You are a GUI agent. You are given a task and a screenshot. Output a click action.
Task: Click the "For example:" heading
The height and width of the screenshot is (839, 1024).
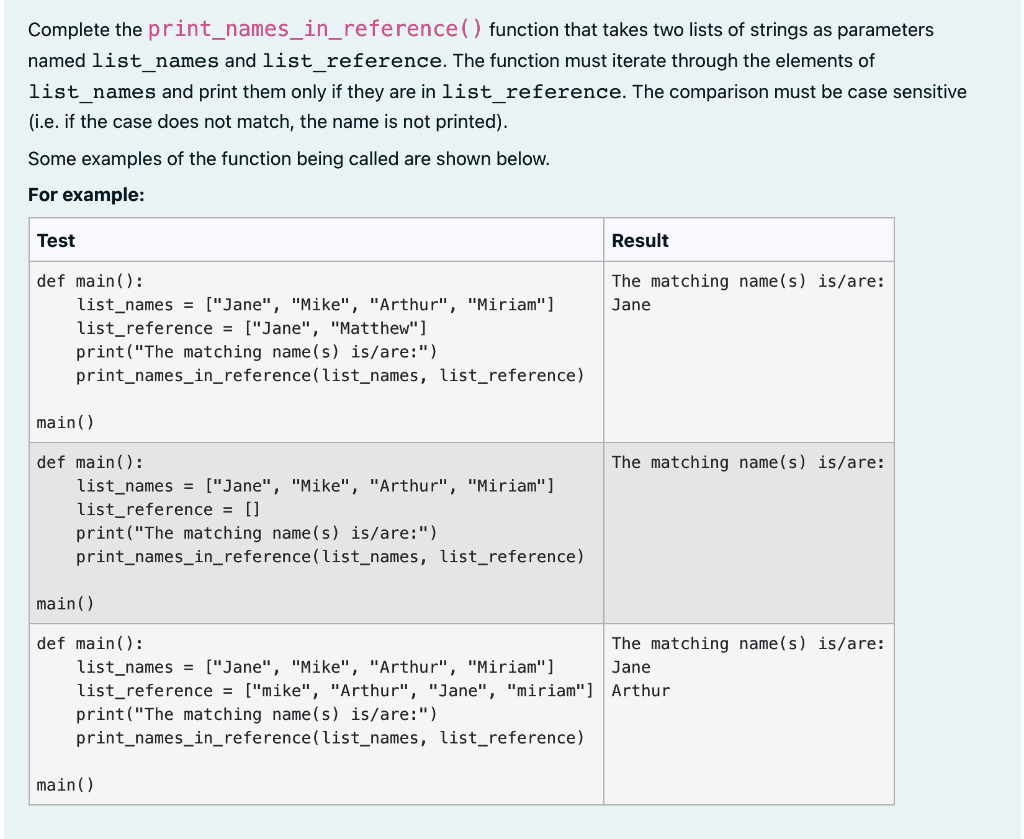[x=70, y=194]
